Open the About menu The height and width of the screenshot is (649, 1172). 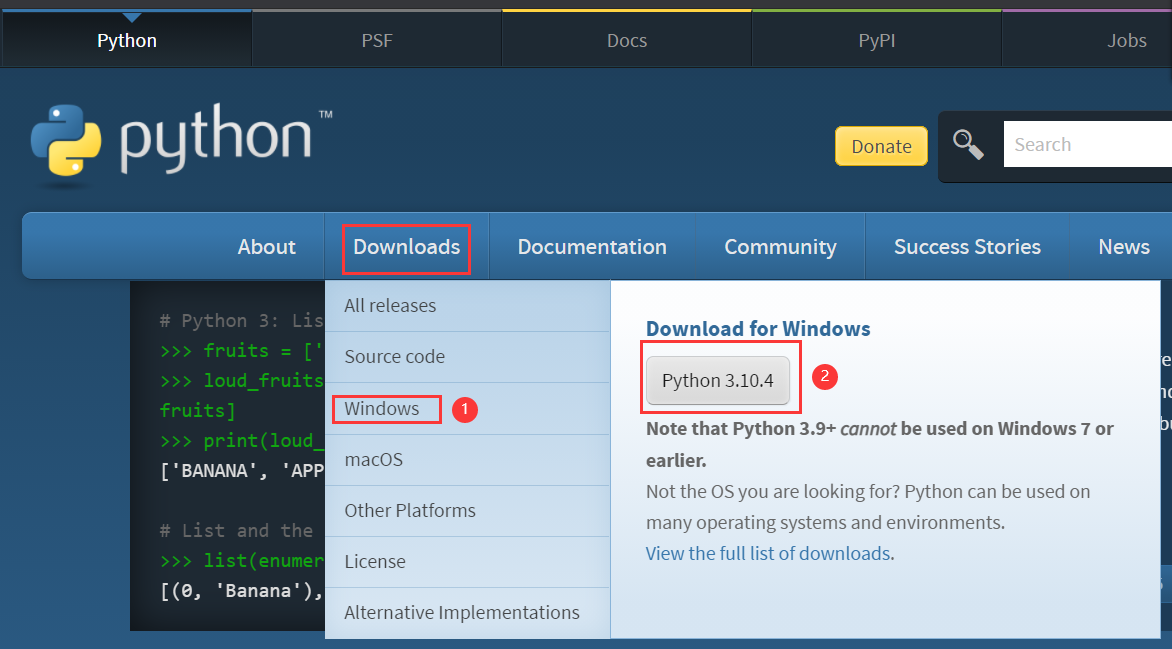266,247
